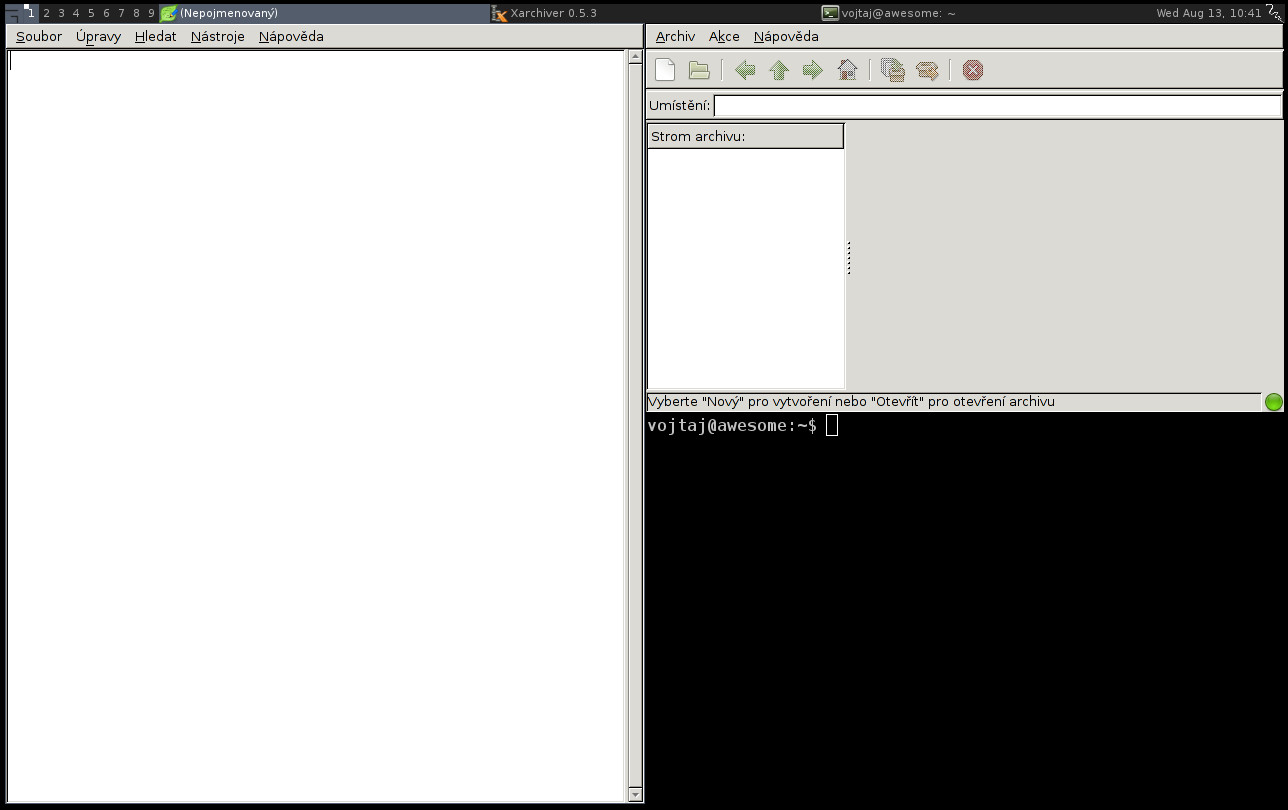
Task: Click the Umístění: label
Action: pyautogui.click(x=680, y=106)
